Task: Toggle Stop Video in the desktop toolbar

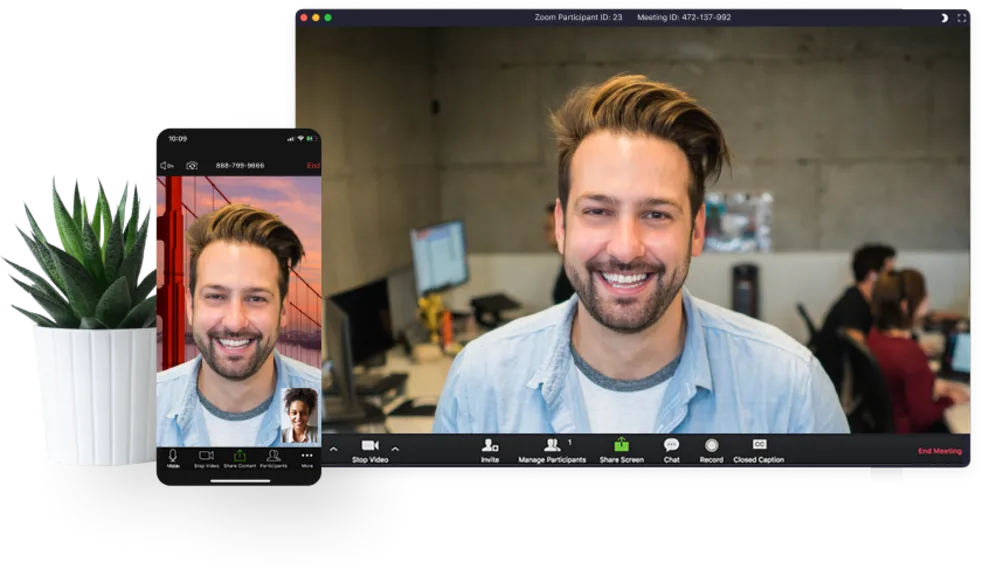Action: 370,446
